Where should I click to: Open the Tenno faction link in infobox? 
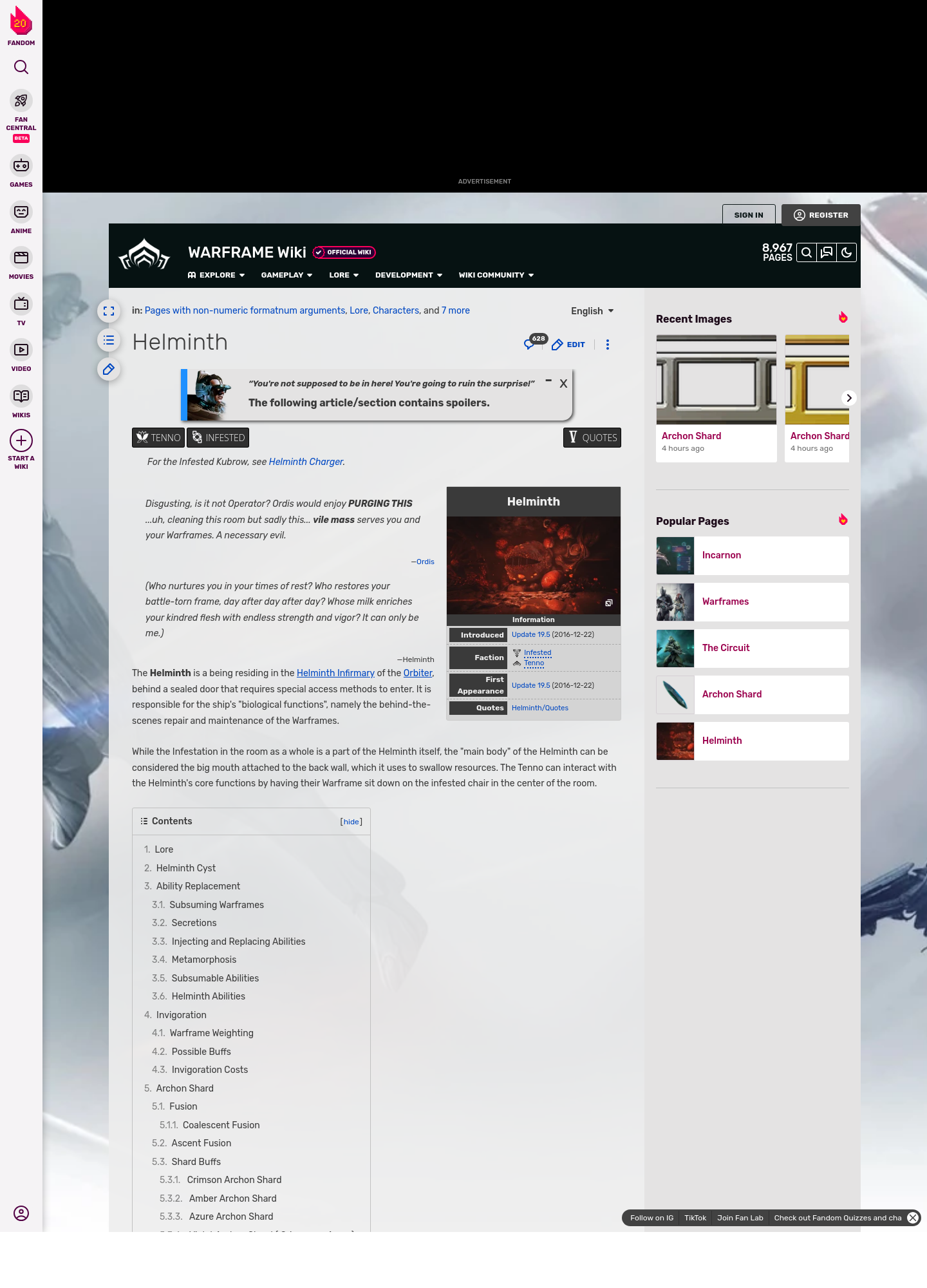(534, 663)
